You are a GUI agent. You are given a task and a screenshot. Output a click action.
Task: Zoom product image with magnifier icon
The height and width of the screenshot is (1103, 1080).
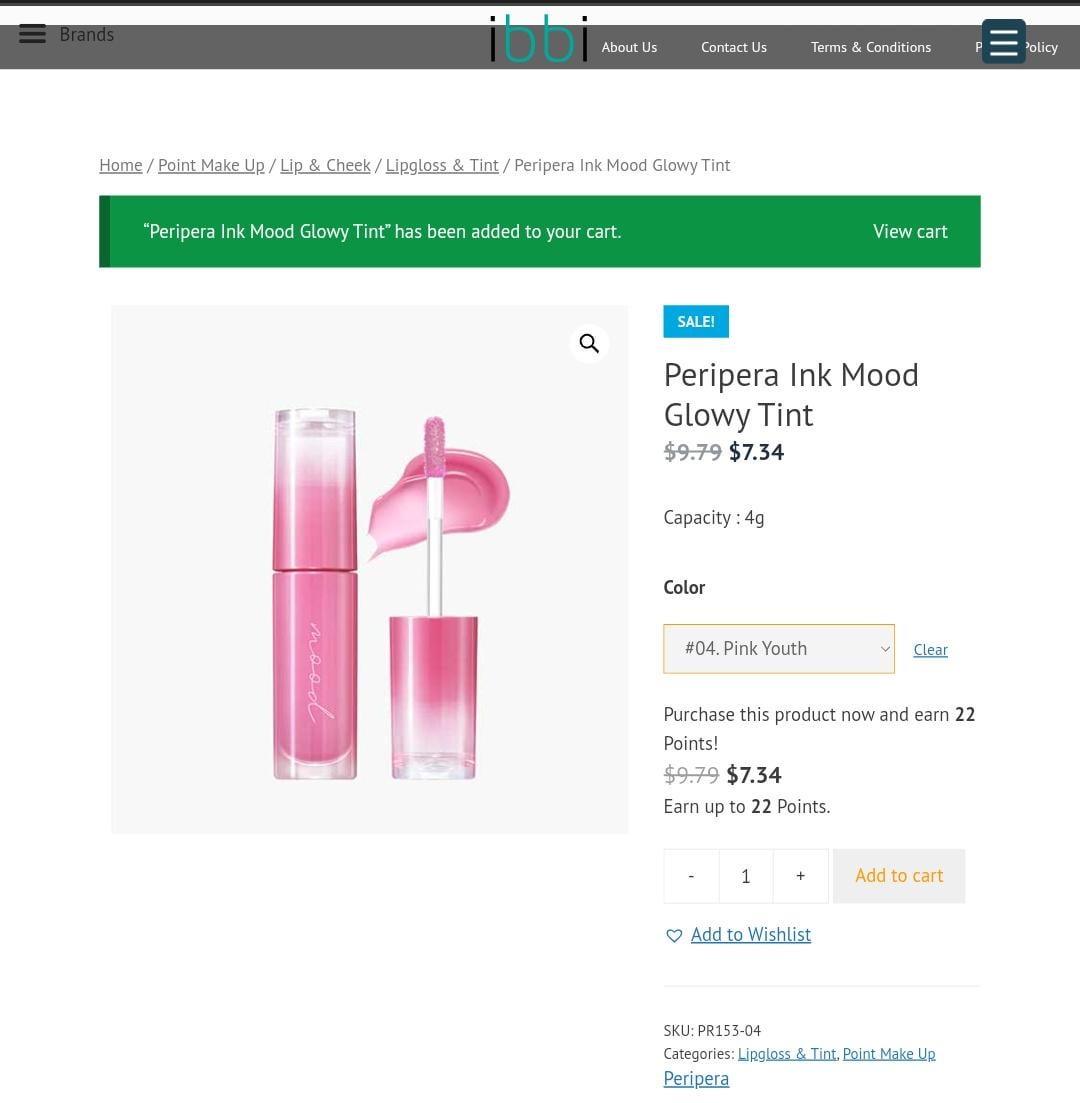point(589,344)
